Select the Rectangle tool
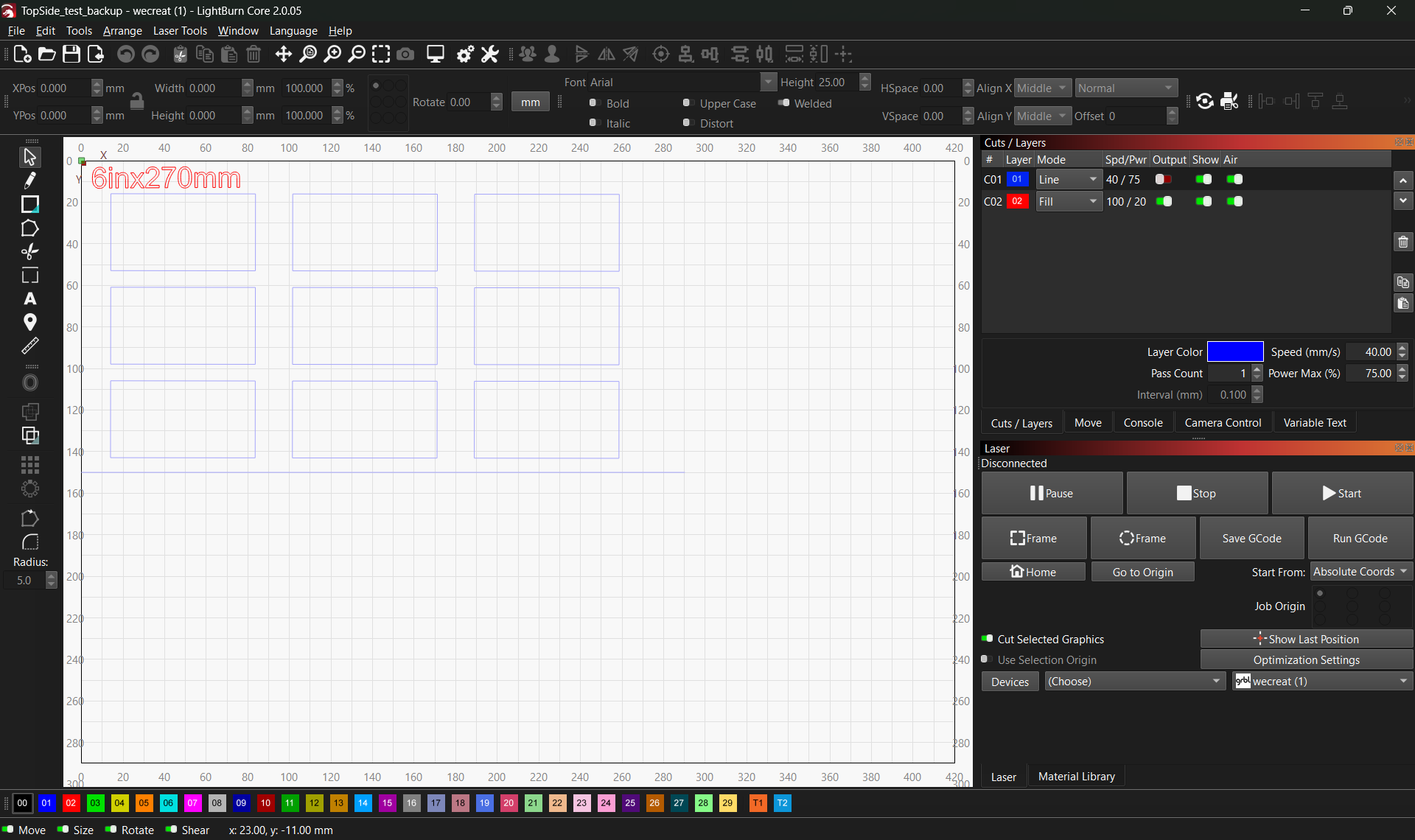 click(x=29, y=204)
